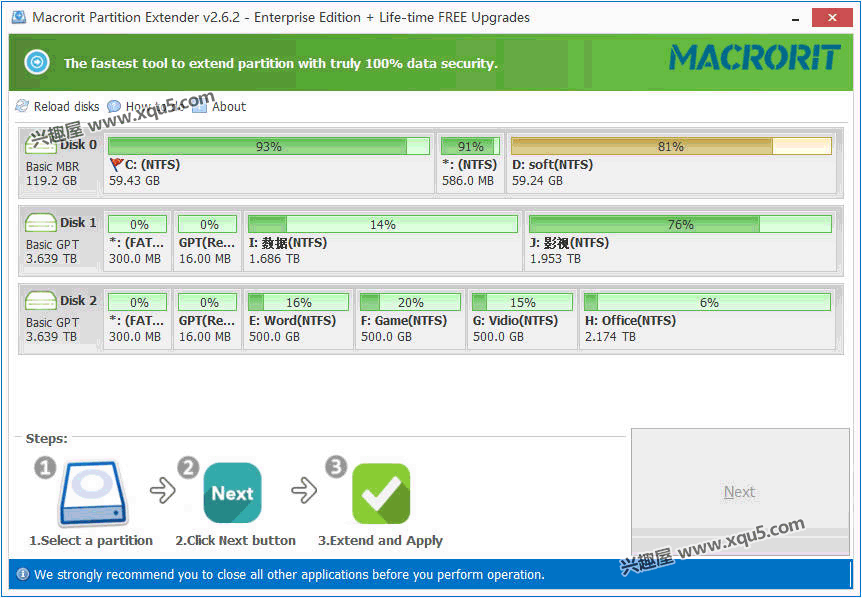Select the C: (NTFS) partition label
Image resolution: width=862 pixels, height=598 pixels.
(152, 164)
